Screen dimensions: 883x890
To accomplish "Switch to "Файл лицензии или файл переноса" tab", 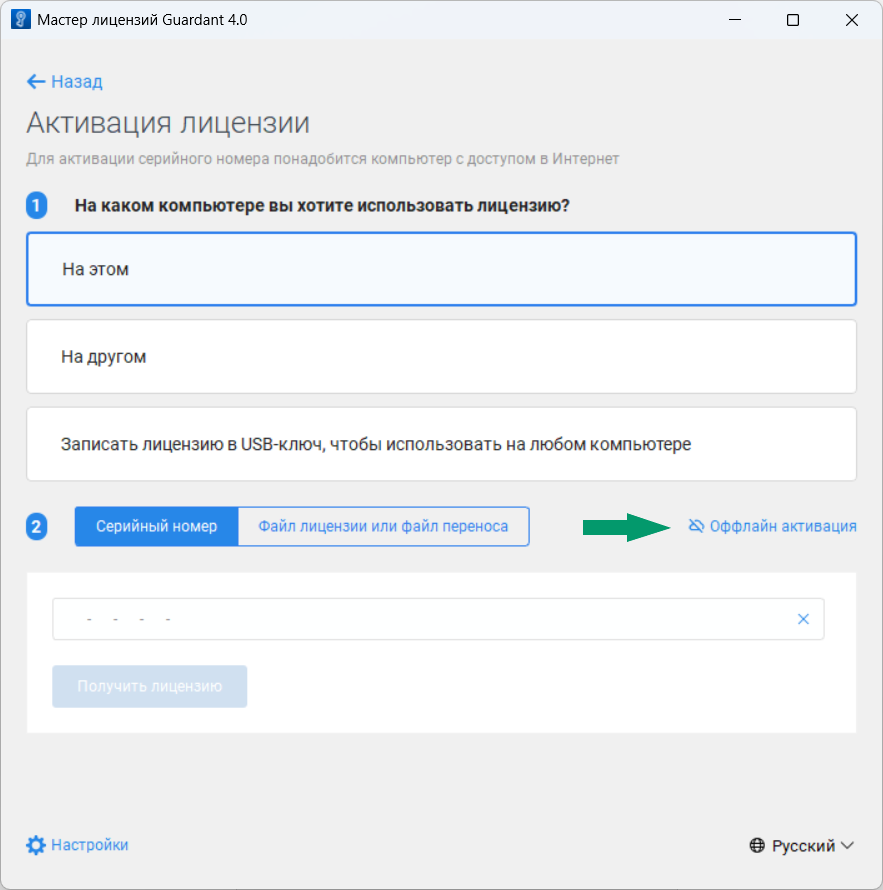I will (x=383, y=526).
